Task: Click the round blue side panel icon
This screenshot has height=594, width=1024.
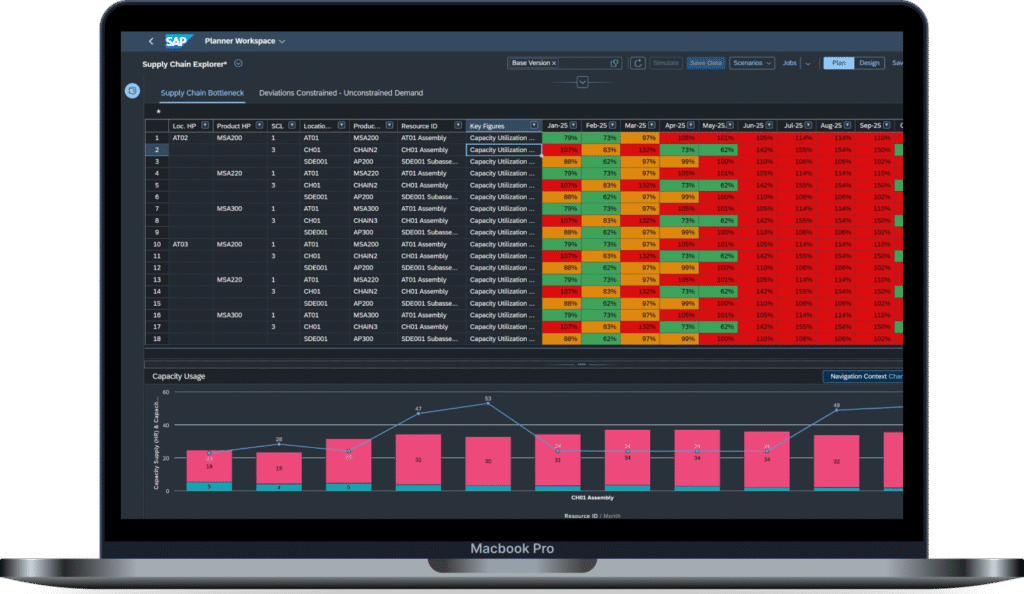Action: tap(131, 91)
